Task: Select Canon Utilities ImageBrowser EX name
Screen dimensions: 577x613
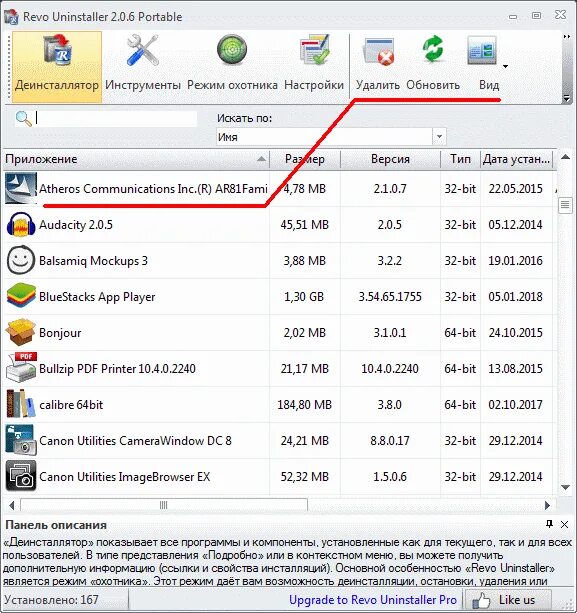Action: pyautogui.click(x=124, y=477)
